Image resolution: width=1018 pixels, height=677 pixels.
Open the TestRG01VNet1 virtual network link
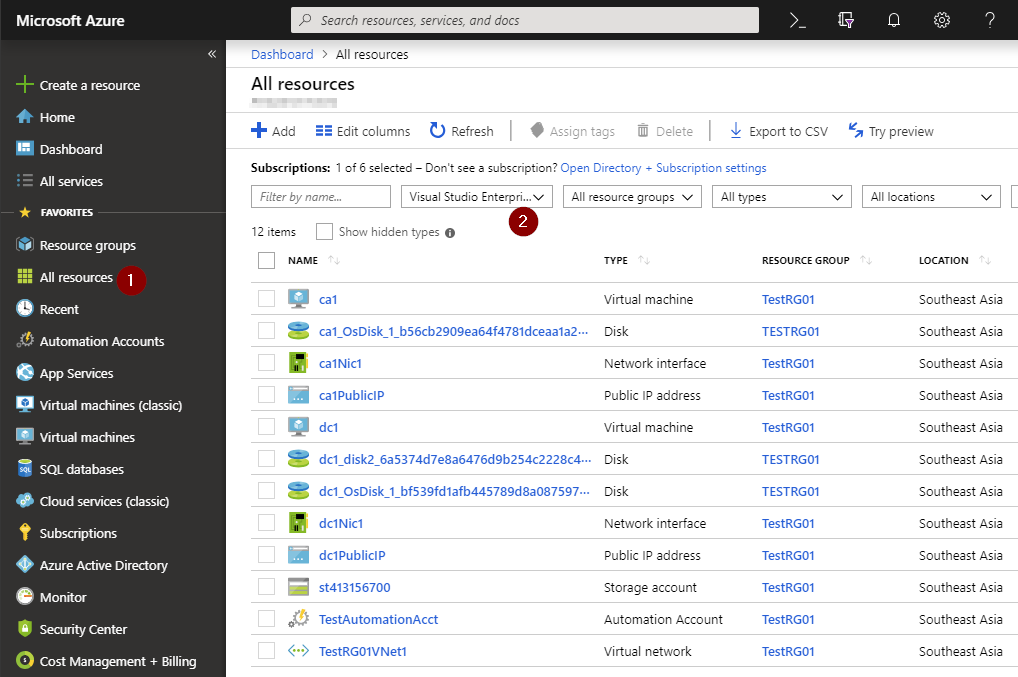click(363, 651)
